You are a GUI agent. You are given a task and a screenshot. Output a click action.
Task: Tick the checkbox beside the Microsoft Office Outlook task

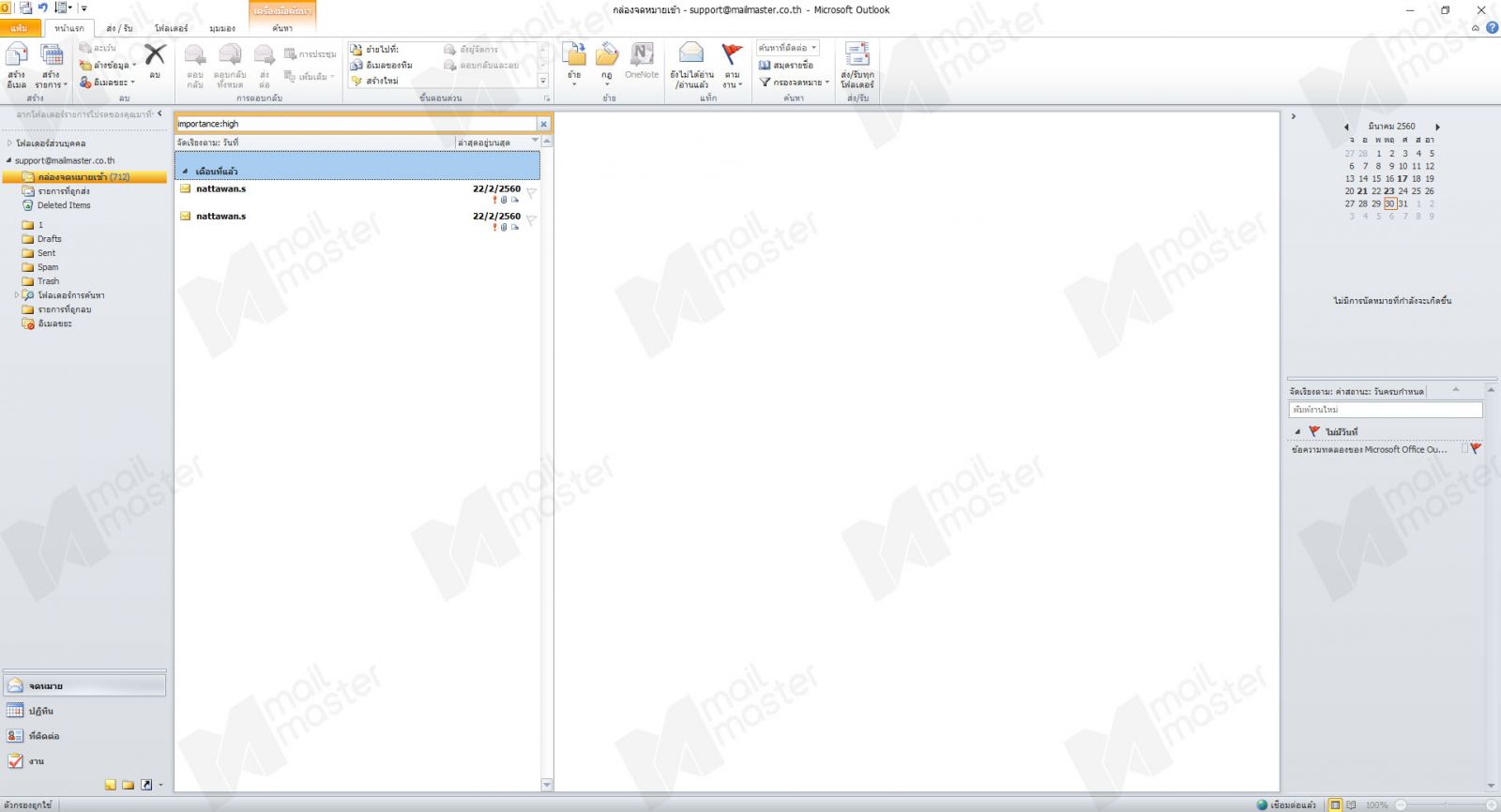pos(1464,449)
